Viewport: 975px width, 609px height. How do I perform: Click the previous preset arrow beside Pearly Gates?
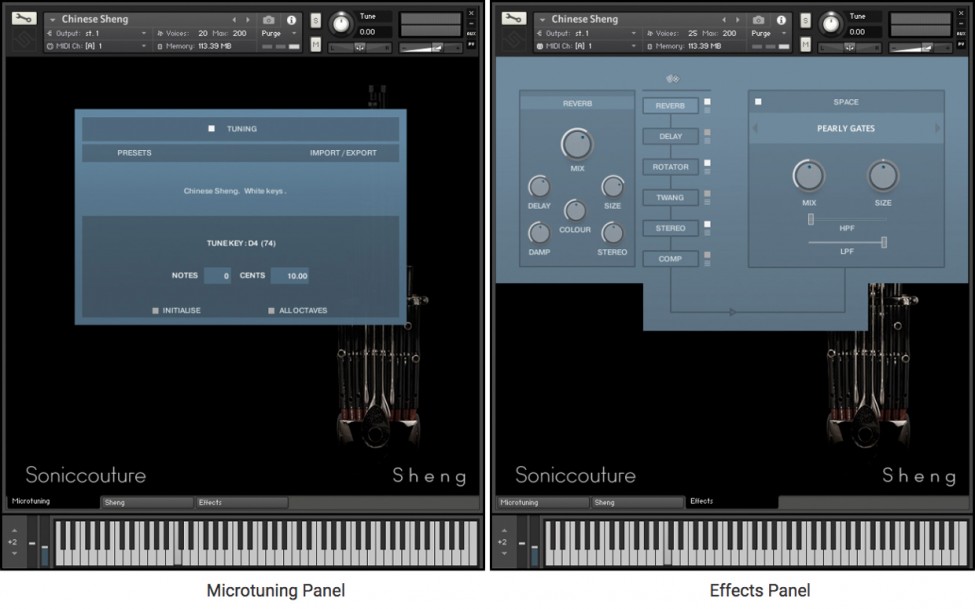point(755,128)
